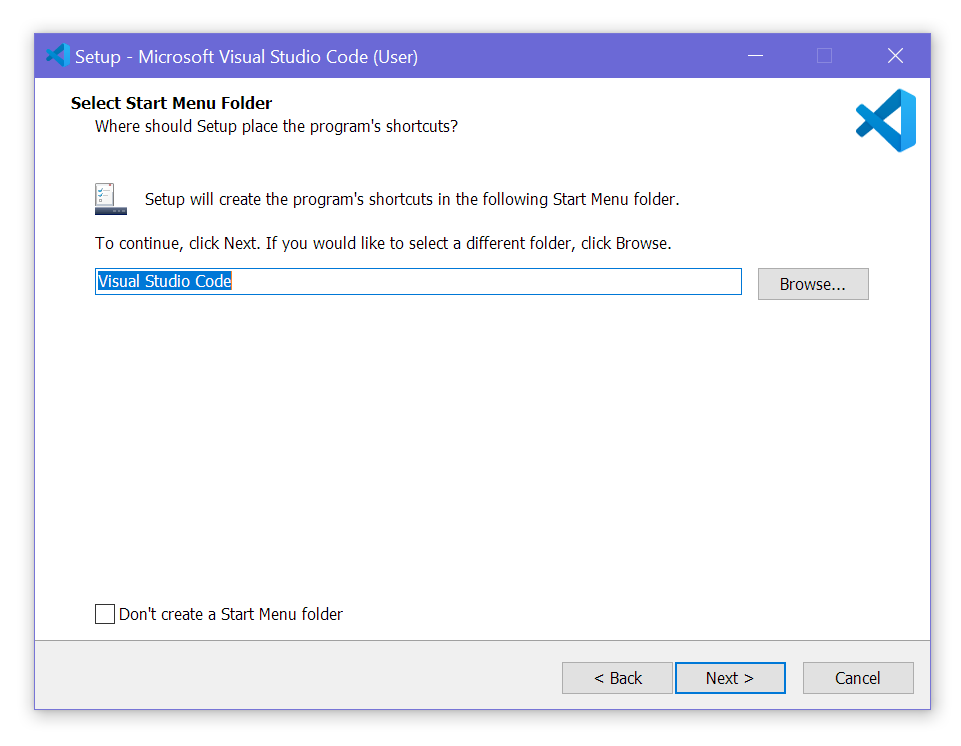Cancel the setup wizard
Viewport: 961px width, 746px height.
coord(858,678)
